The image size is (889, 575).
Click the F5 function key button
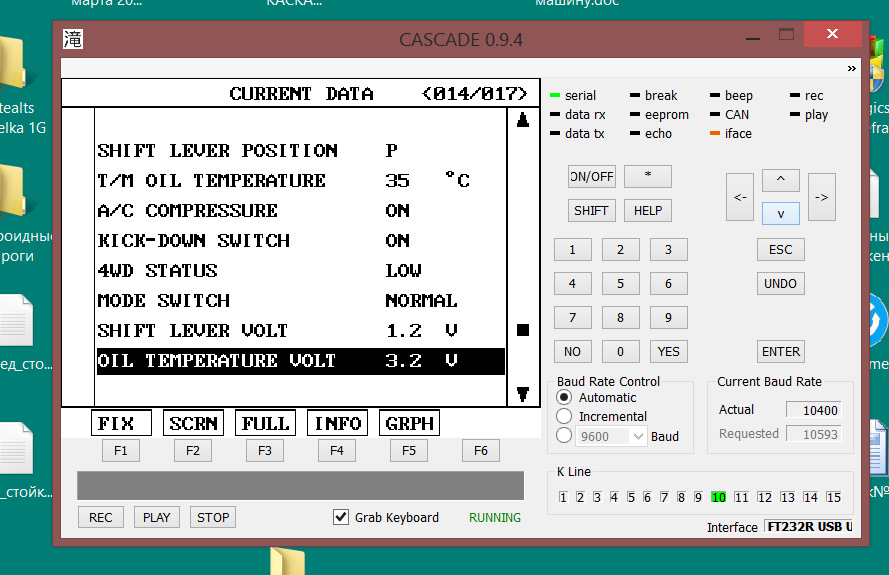pos(409,451)
